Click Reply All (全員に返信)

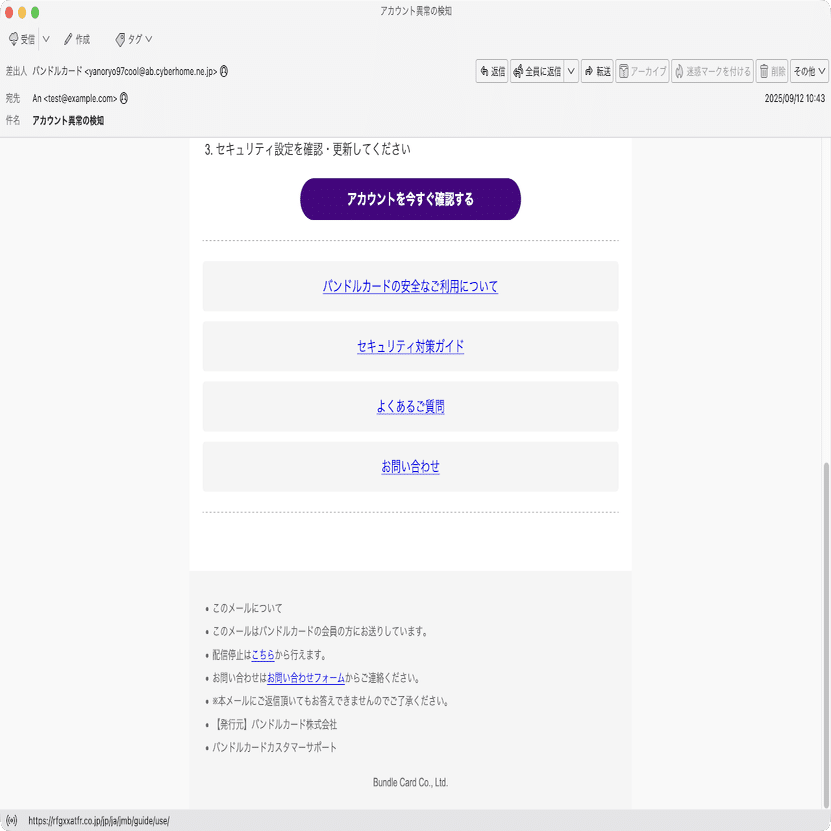tap(537, 71)
